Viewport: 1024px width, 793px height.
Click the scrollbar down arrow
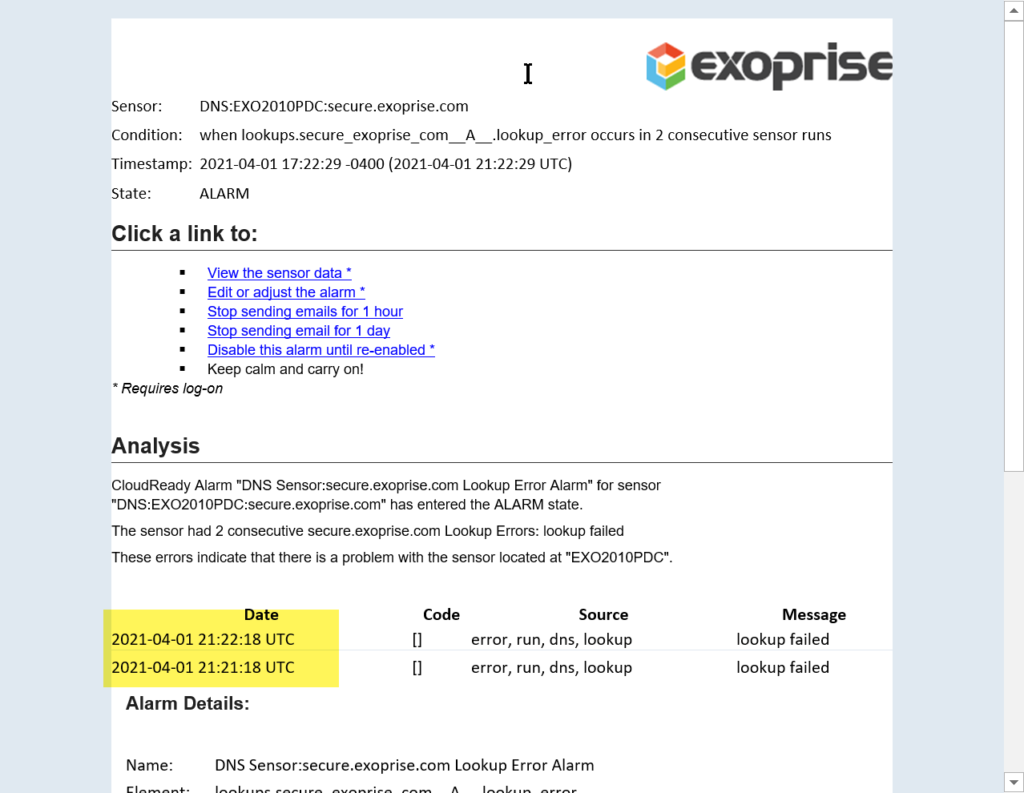[1014, 782]
